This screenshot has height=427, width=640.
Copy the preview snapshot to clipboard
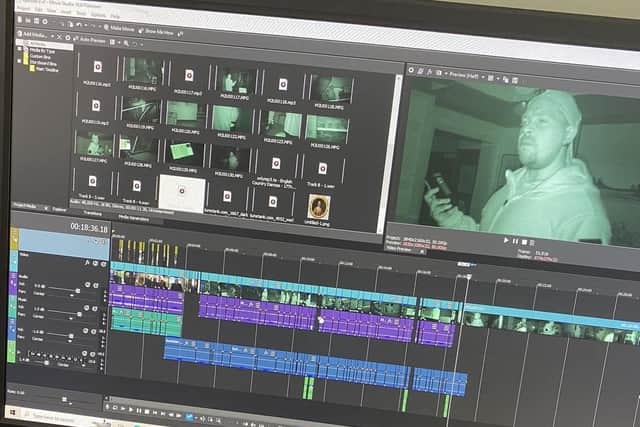[x=506, y=79]
